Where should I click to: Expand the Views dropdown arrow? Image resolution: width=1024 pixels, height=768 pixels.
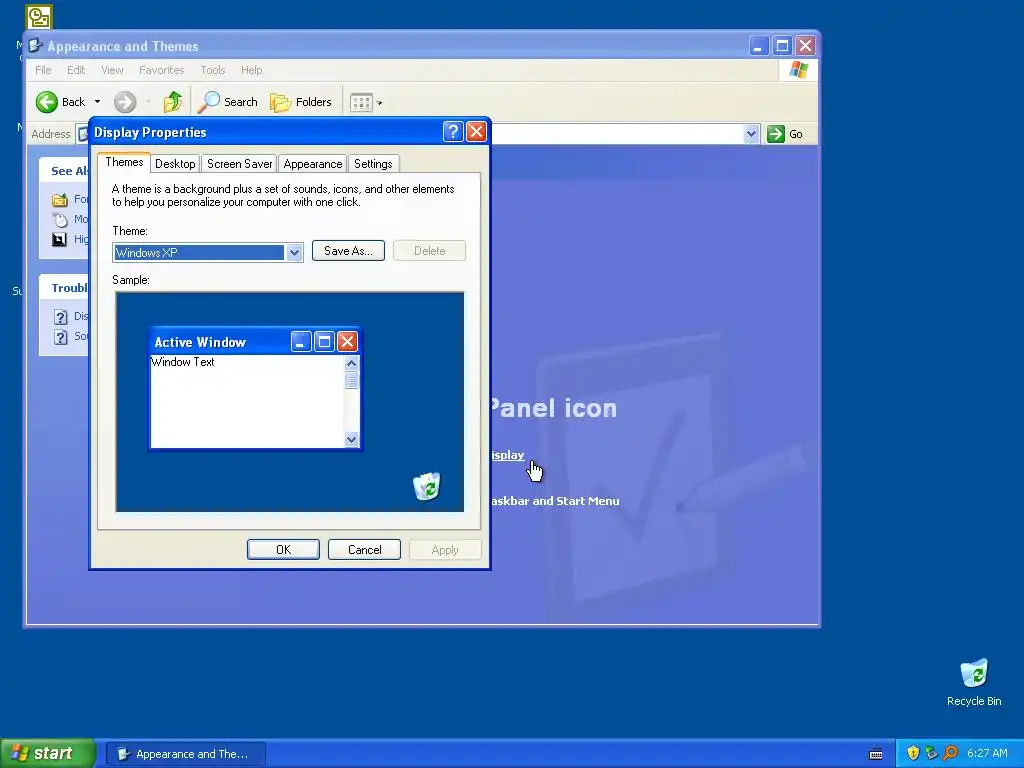pyautogui.click(x=379, y=103)
